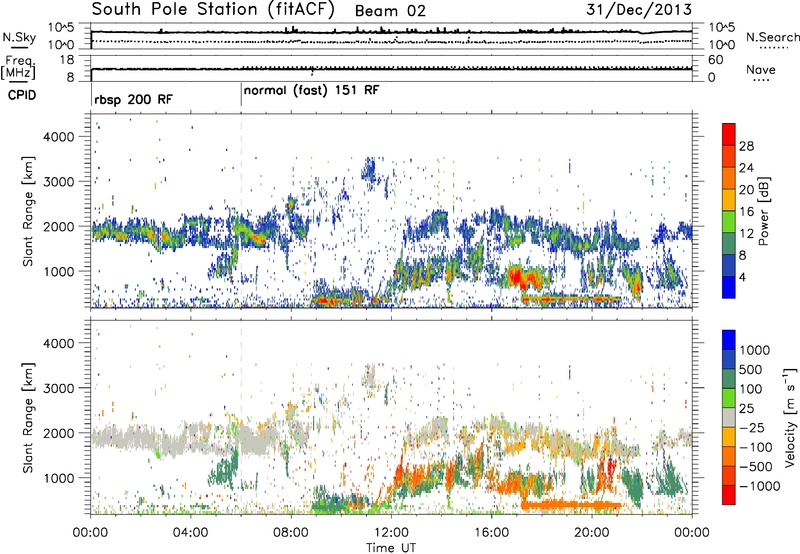Click the '1000' tick on Velocity colorbar
Viewport: 800px width, 554px height.
[754, 350]
